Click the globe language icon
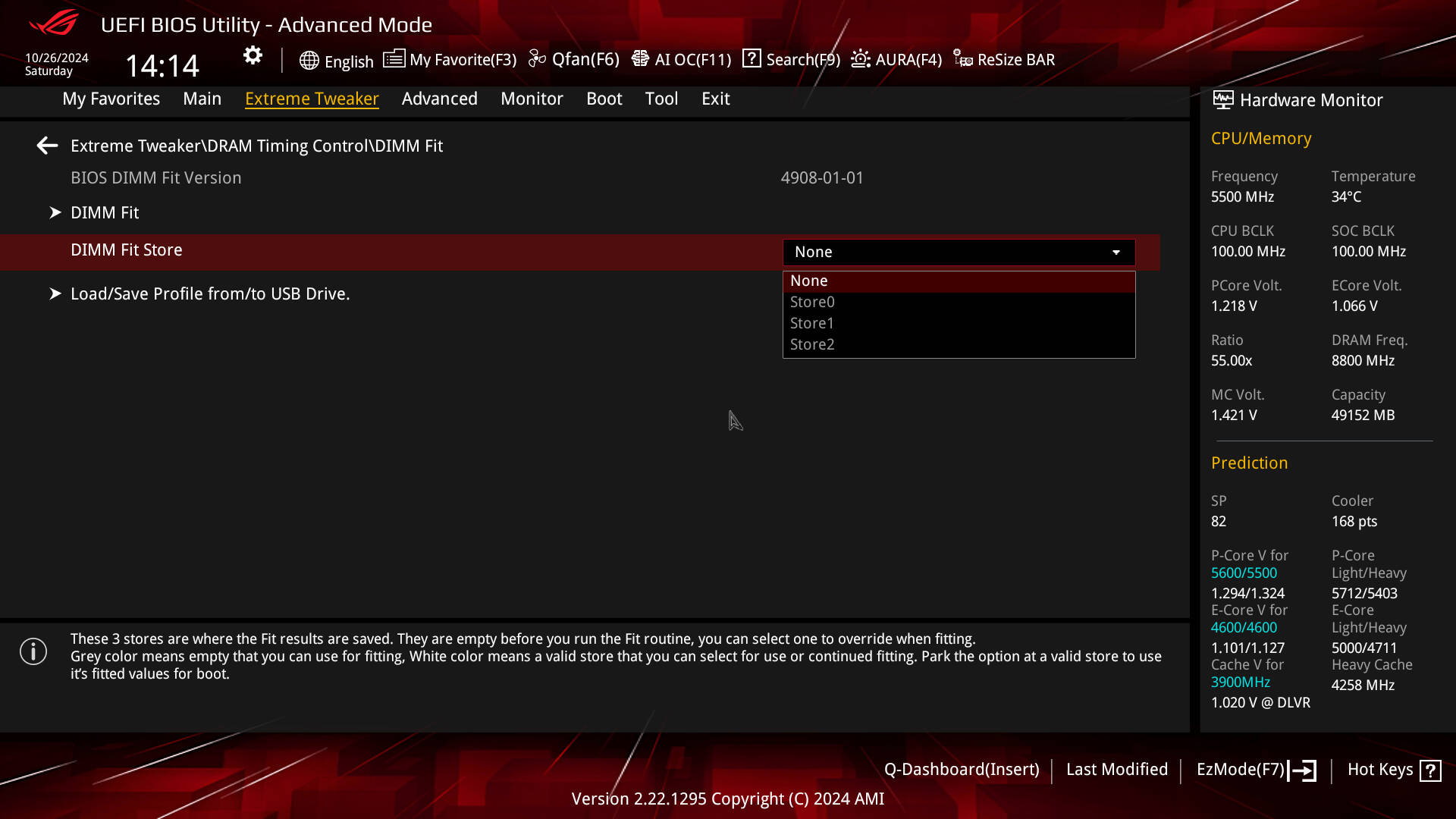The height and width of the screenshot is (819, 1456). [309, 61]
